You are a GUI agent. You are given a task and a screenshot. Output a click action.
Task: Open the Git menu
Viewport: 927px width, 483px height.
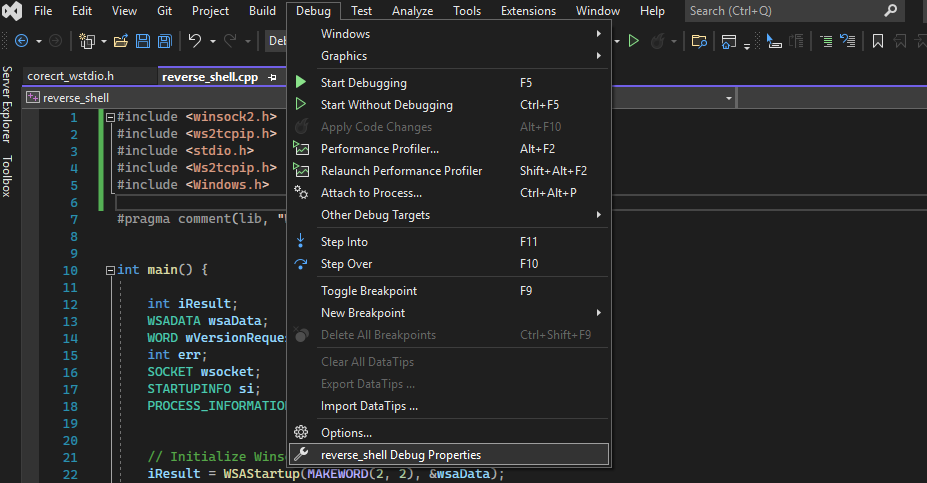164,11
